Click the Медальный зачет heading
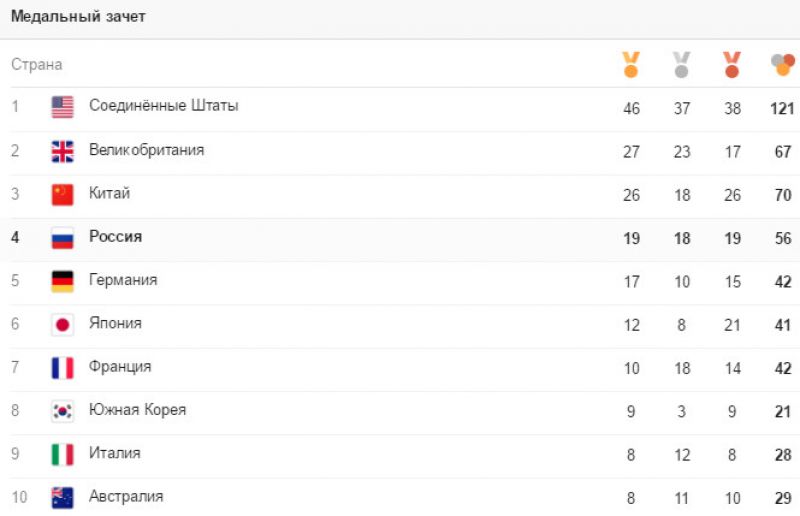The width and height of the screenshot is (800, 516). [78, 17]
